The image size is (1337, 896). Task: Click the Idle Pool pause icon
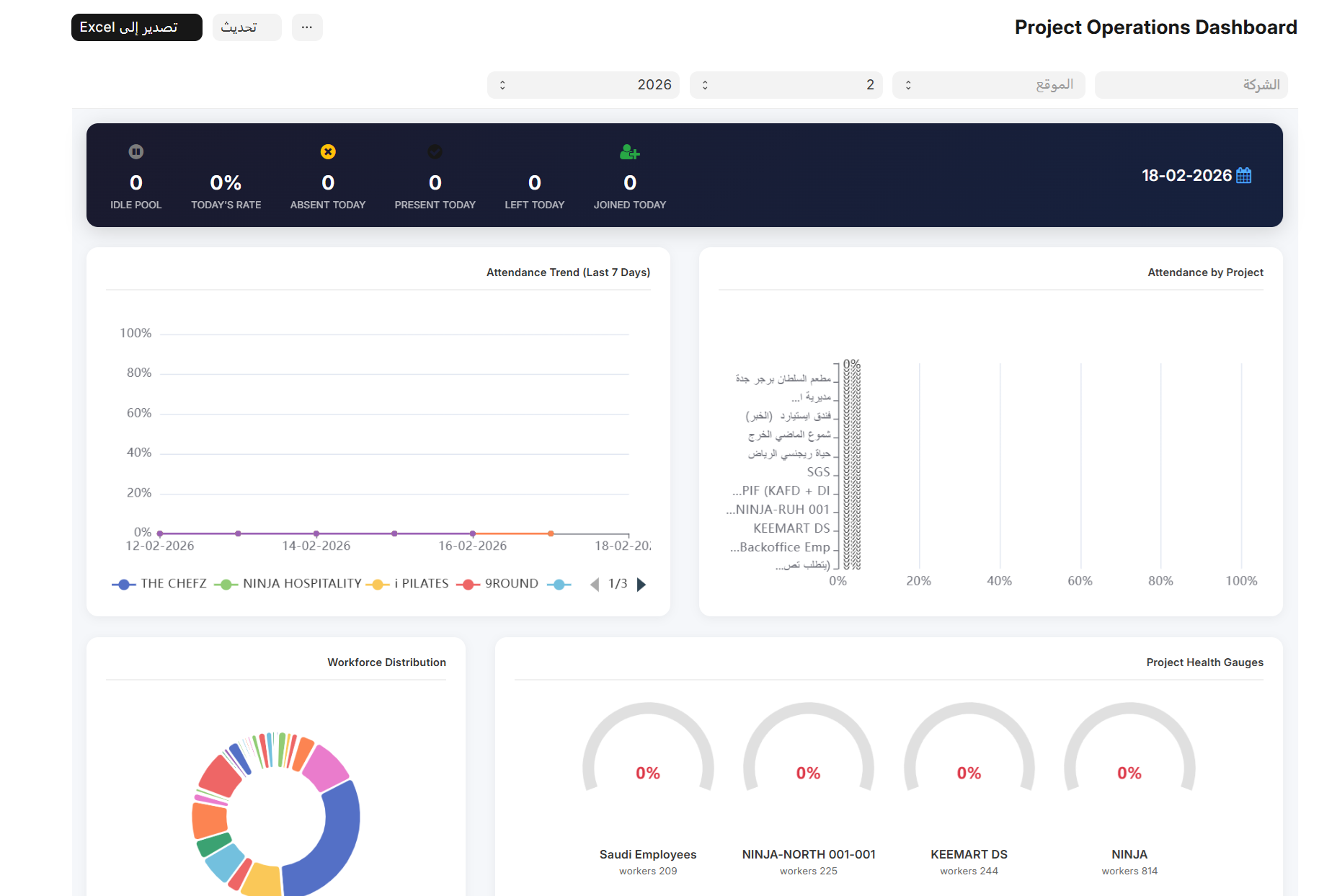136,151
